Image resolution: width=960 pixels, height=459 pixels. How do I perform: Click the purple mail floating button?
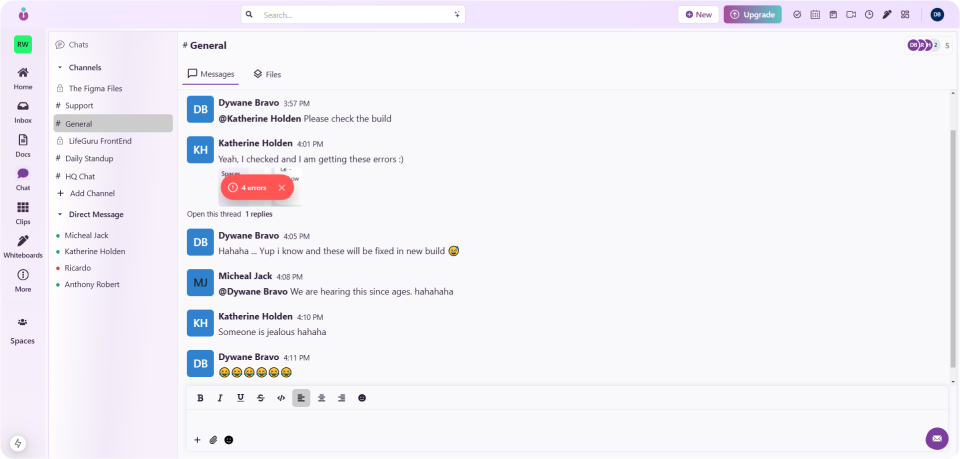coord(937,438)
